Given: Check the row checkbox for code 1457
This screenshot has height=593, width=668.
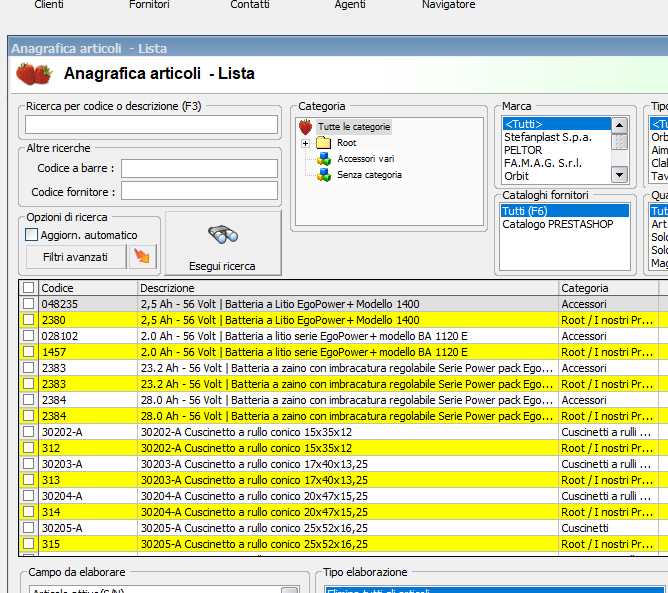Looking at the screenshot, I should (x=29, y=351).
